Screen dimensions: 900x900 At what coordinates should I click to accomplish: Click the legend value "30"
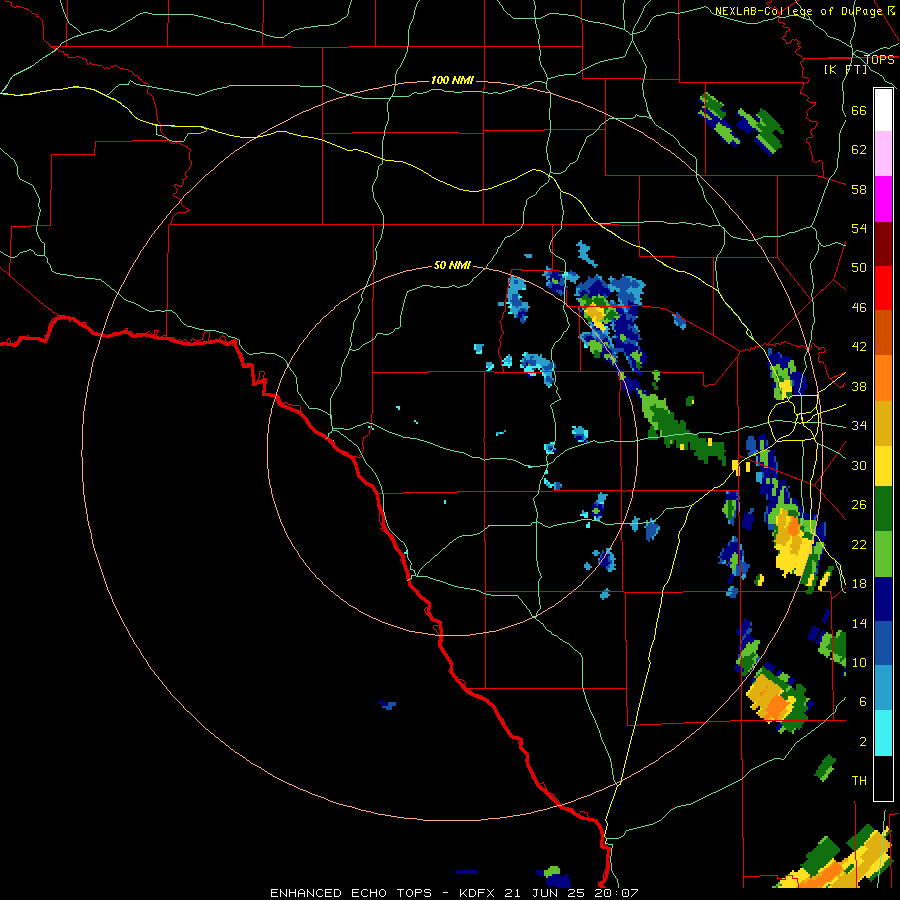pyautogui.click(x=859, y=465)
